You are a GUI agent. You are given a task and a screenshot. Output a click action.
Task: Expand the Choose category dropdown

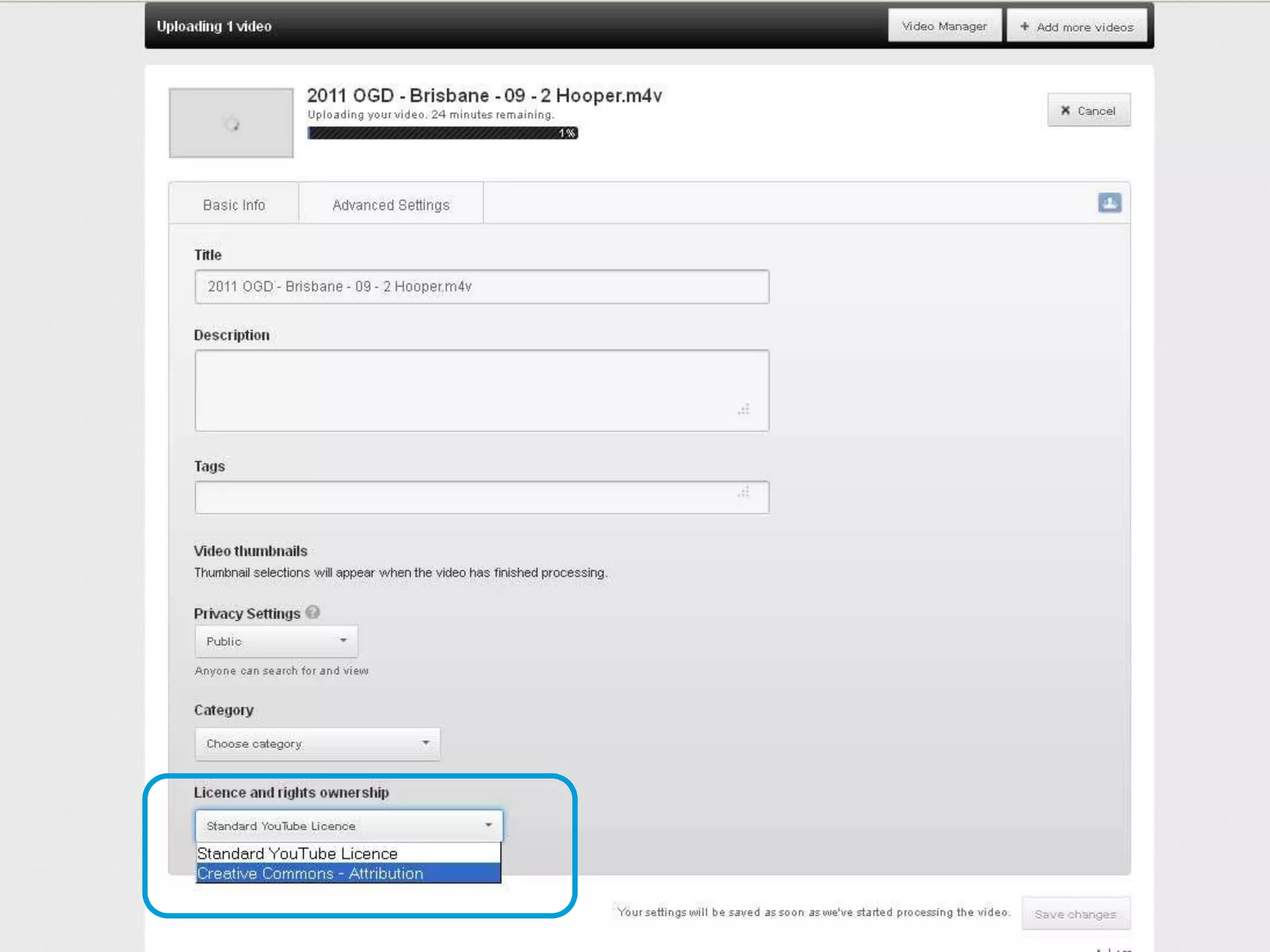click(x=317, y=744)
